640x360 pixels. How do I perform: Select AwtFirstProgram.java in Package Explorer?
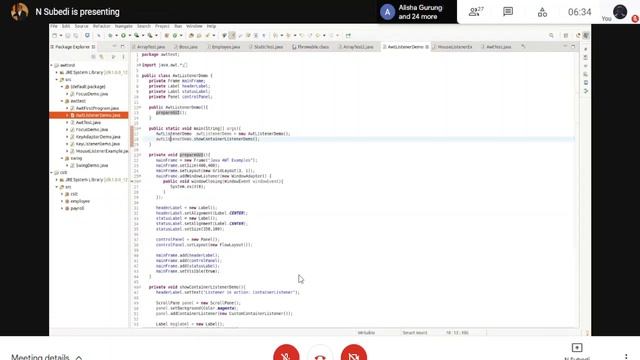[x=97, y=108]
